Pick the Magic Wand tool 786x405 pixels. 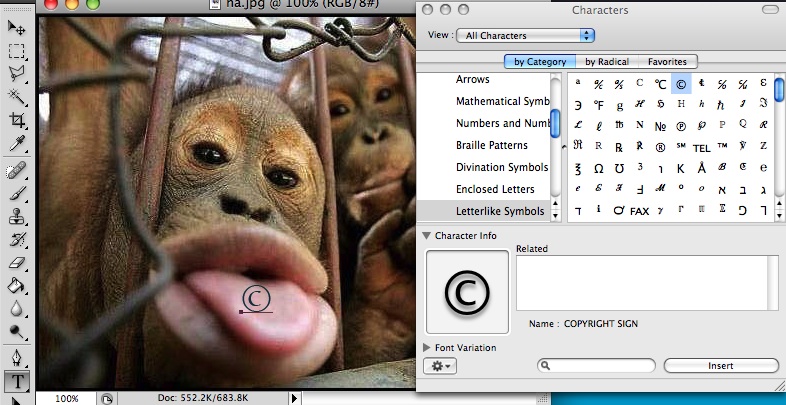tap(17, 96)
